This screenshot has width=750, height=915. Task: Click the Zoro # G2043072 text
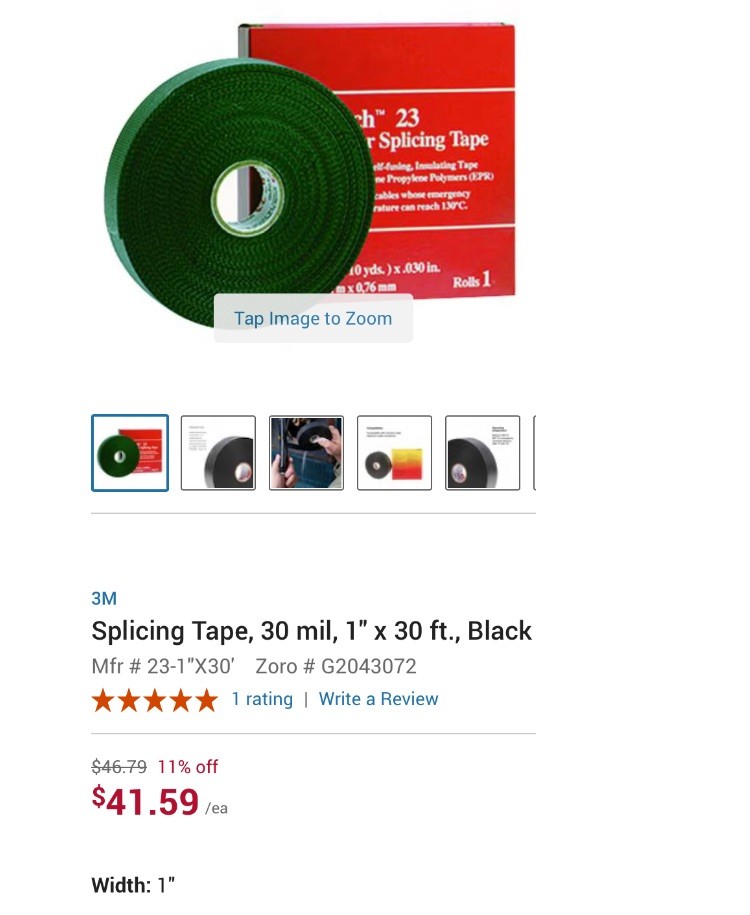[336, 666]
